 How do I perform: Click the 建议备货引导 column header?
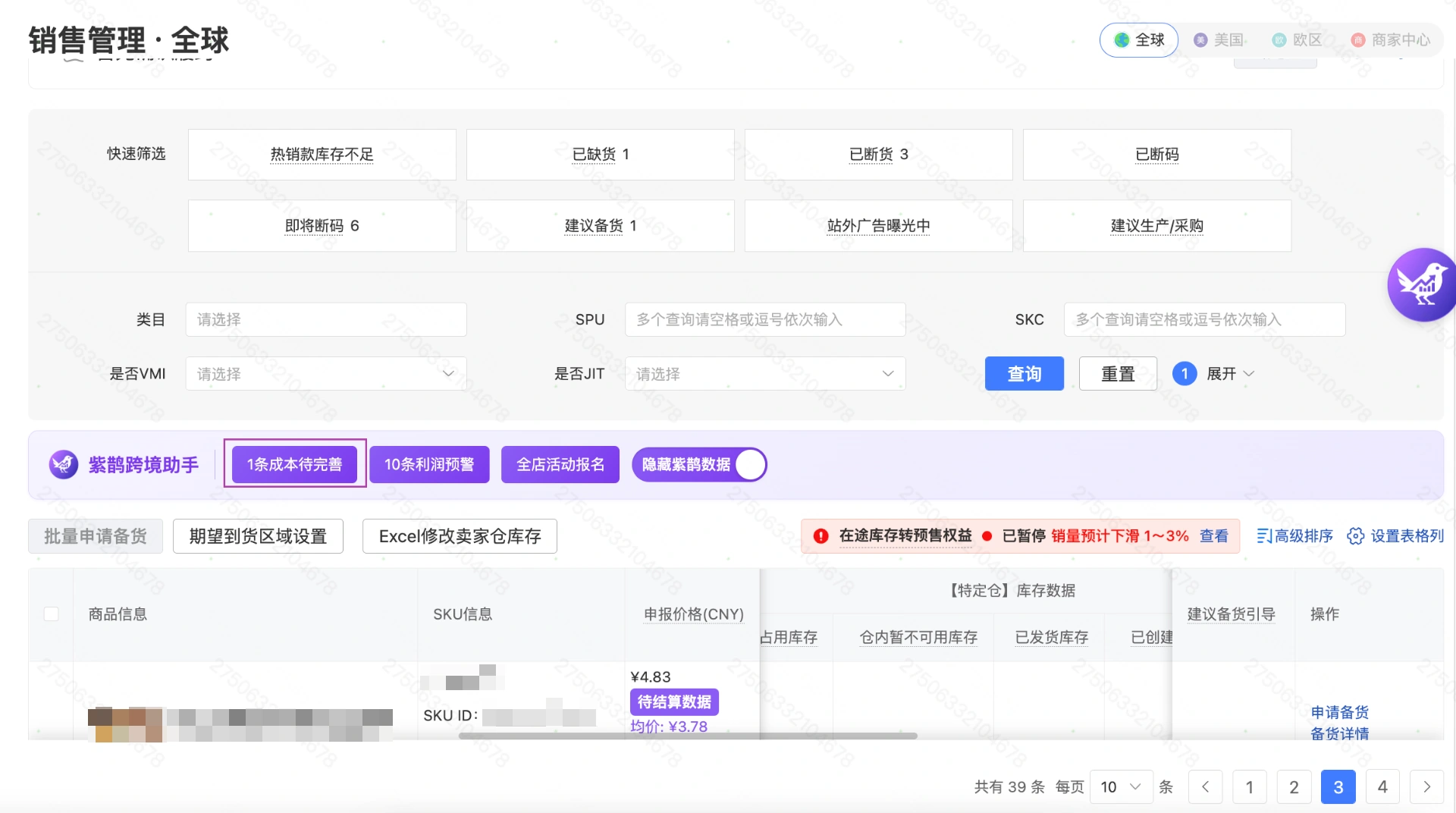click(1232, 614)
